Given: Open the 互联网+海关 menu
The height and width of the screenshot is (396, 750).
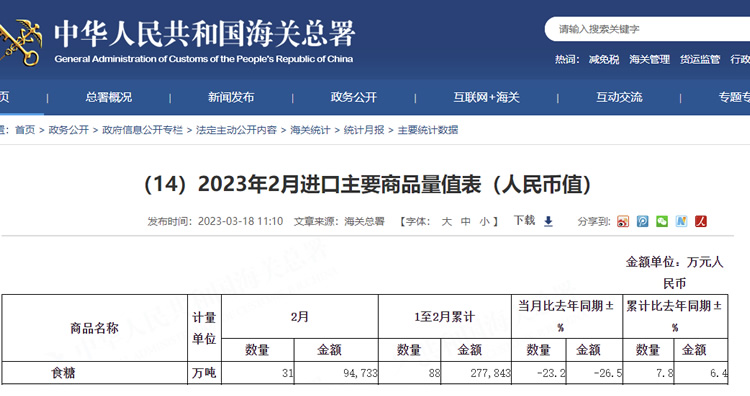Looking at the screenshot, I should (x=486, y=98).
